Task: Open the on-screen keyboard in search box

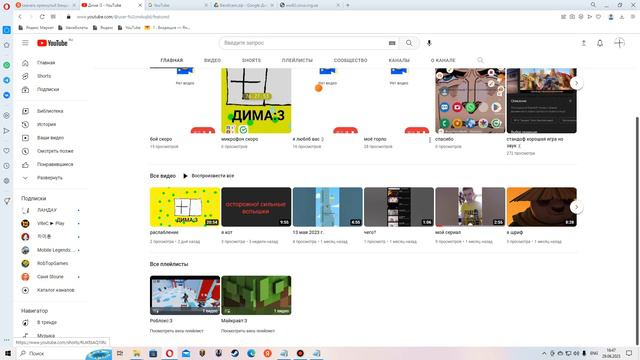Action: coord(392,43)
